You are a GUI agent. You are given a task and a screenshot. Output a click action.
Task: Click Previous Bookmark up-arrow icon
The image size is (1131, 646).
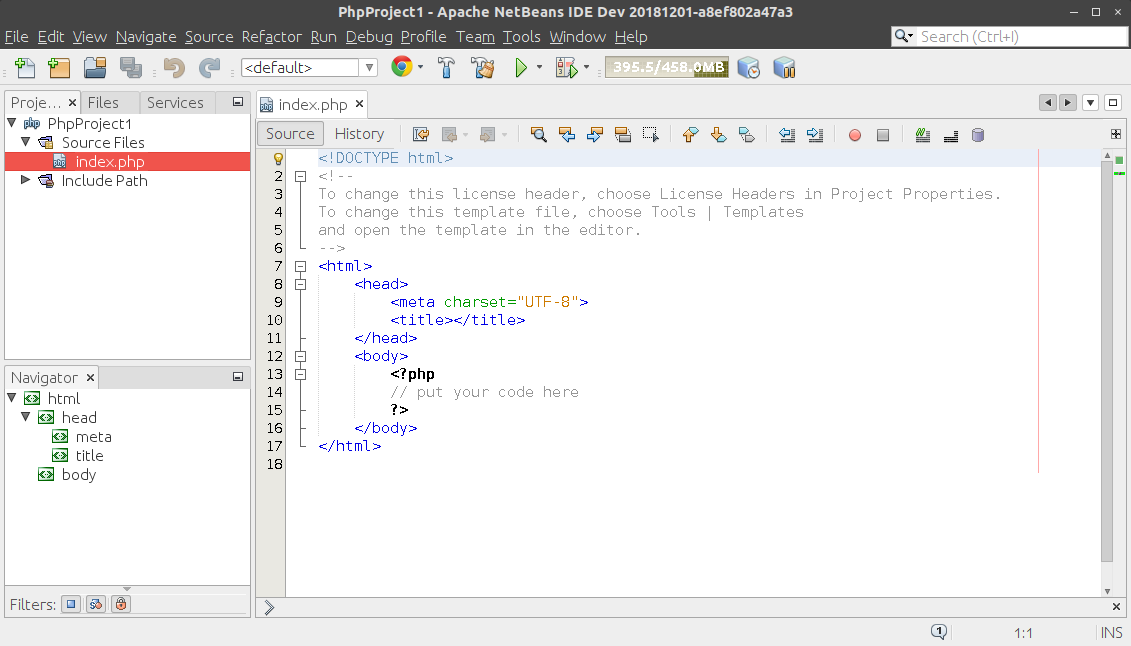(x=690, y=134)
